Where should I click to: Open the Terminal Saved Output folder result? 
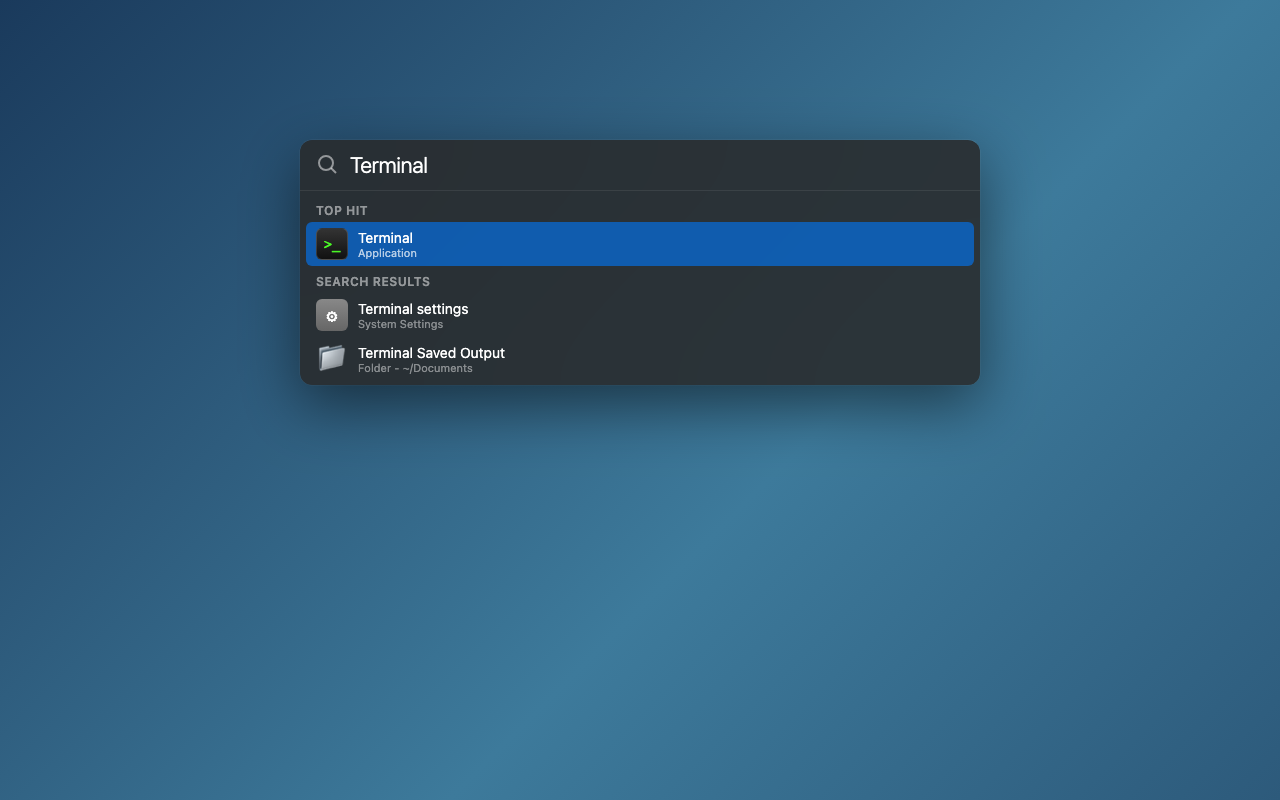(x=640, y=359)
